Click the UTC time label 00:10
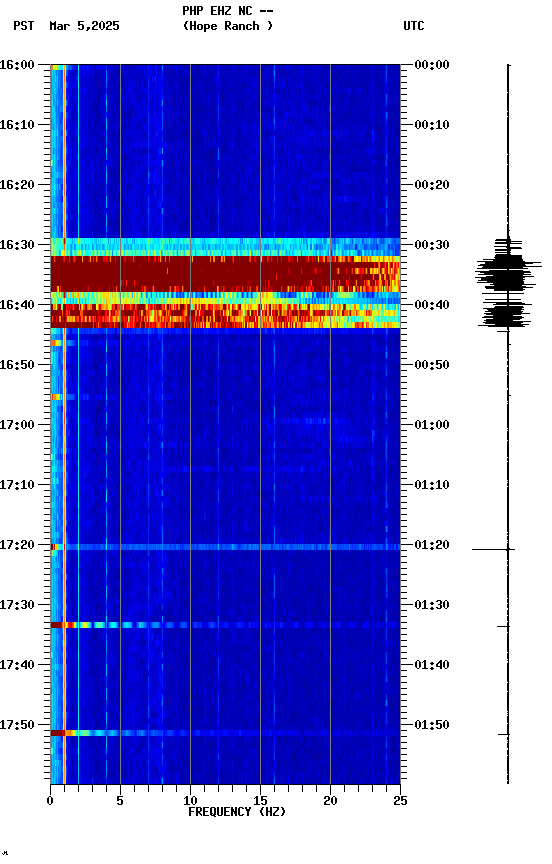This screenshot has height=864, width=552. [x=432, y=125]
